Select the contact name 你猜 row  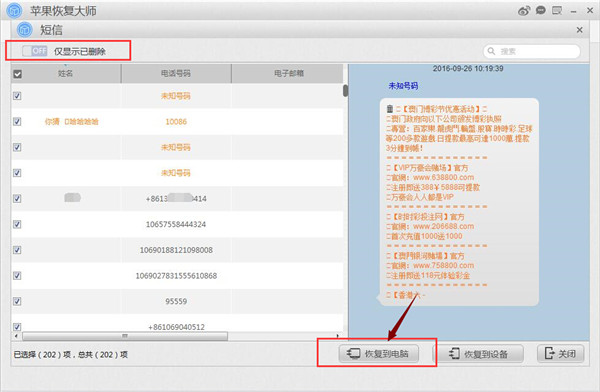pyautogui.click(x=72, y=122)
